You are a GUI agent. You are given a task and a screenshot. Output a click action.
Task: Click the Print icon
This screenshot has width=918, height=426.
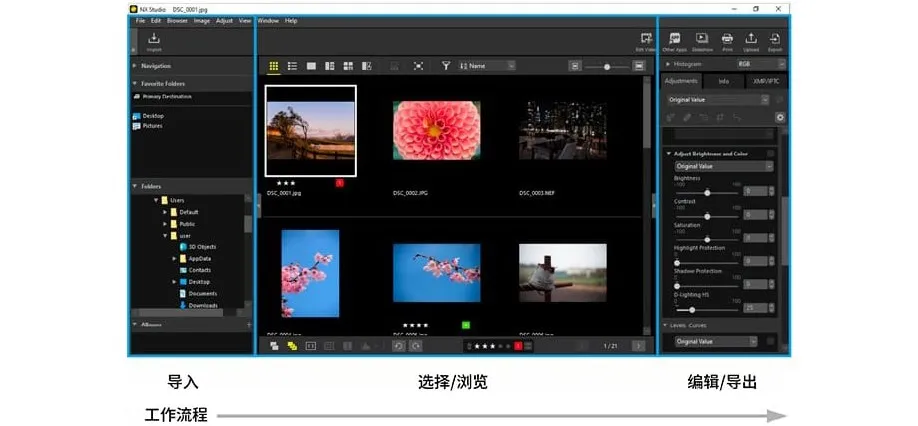pyautogui.click(x=727, y=39)
